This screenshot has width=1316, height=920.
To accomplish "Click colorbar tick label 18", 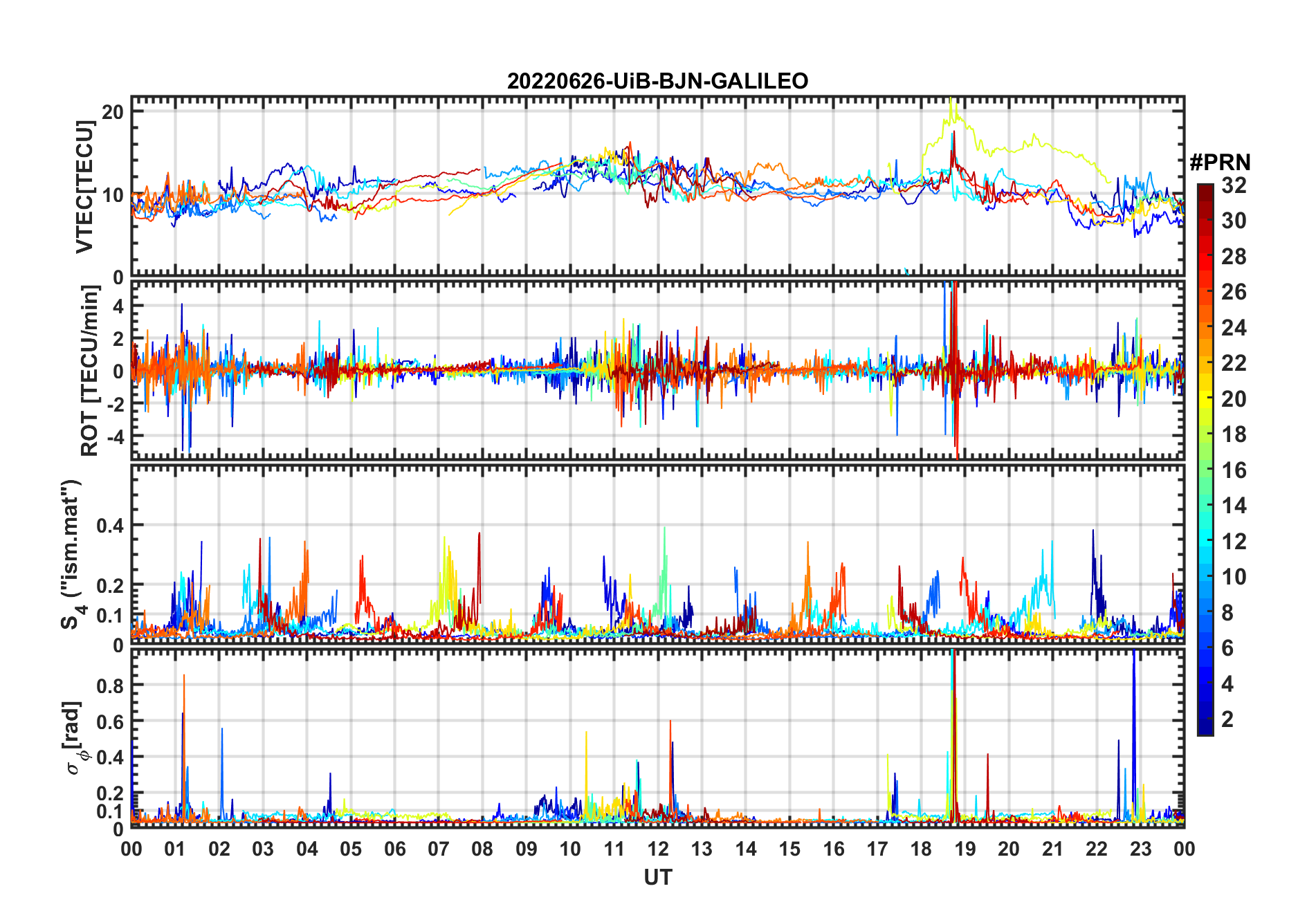I will pyautogui.click(x=1234, y=434).
